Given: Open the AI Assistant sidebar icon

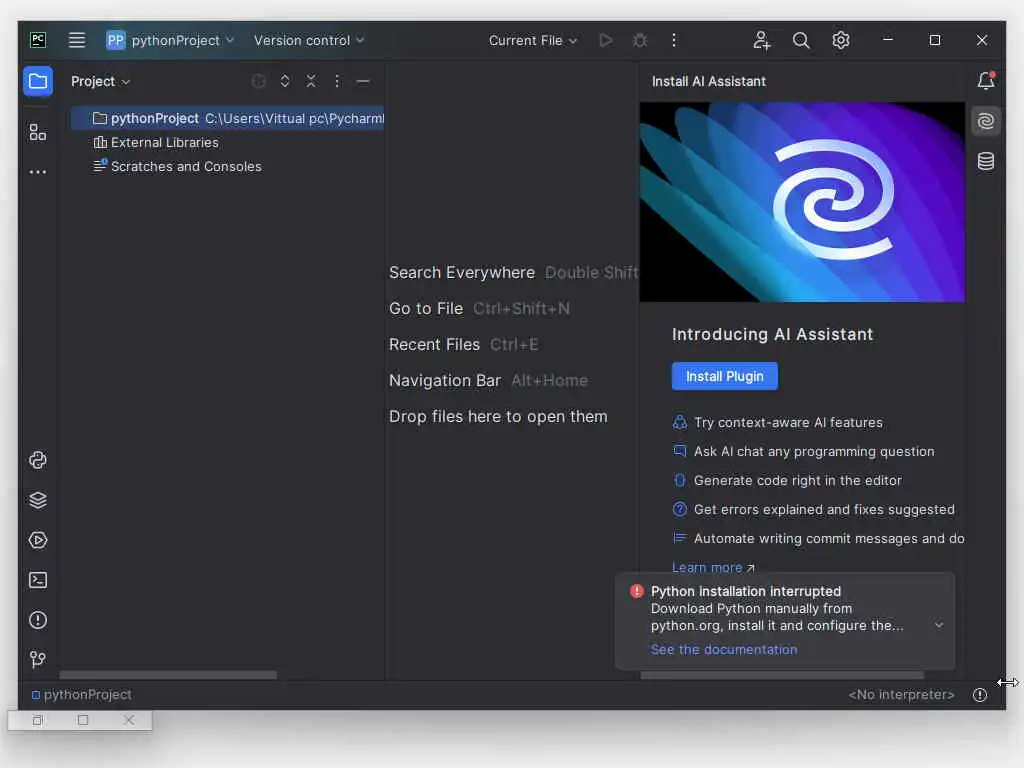Looking at the screenshot, I should coord(986,121).
